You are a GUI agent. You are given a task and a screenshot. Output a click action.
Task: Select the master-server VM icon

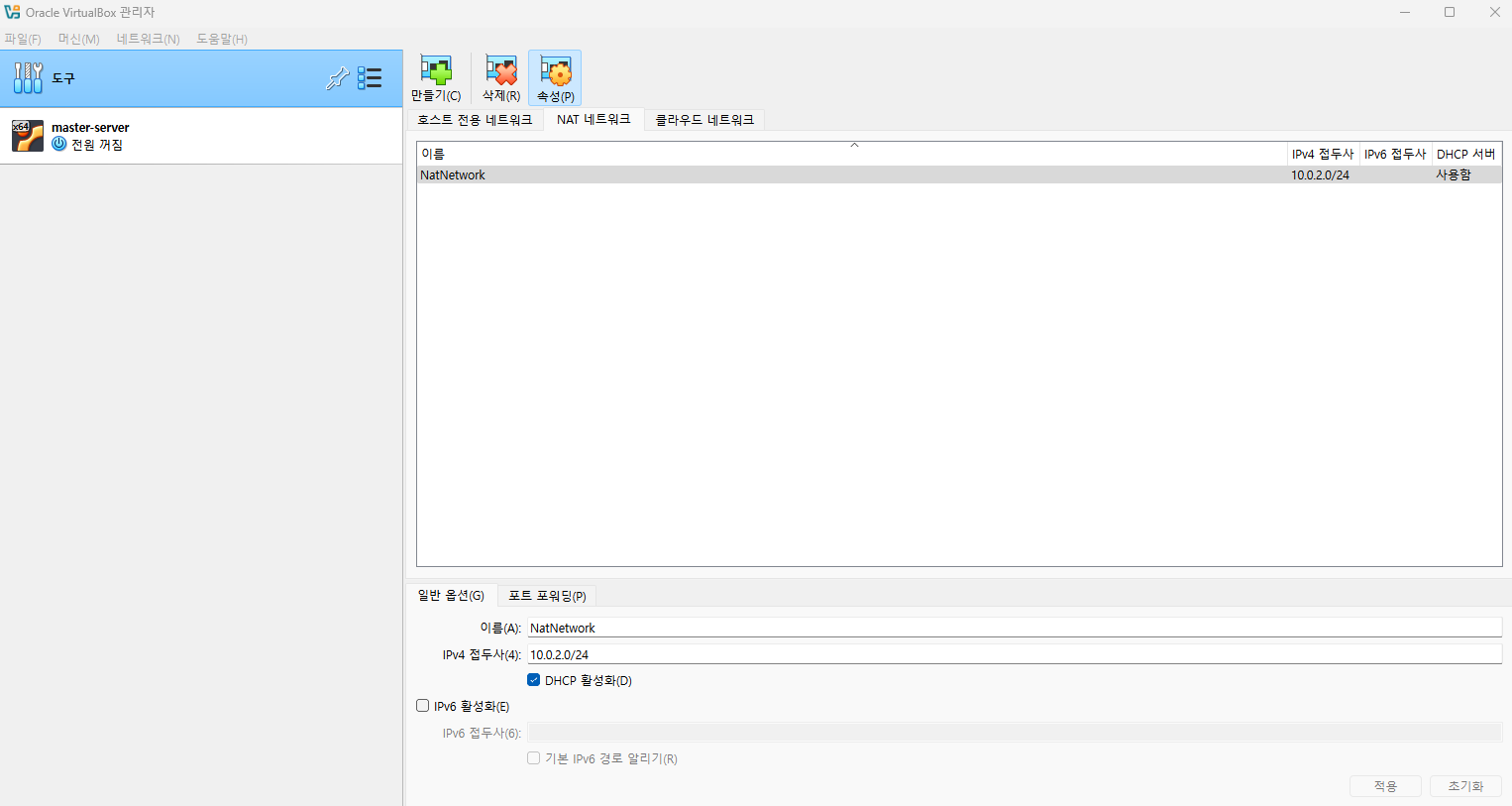(28, 136)
